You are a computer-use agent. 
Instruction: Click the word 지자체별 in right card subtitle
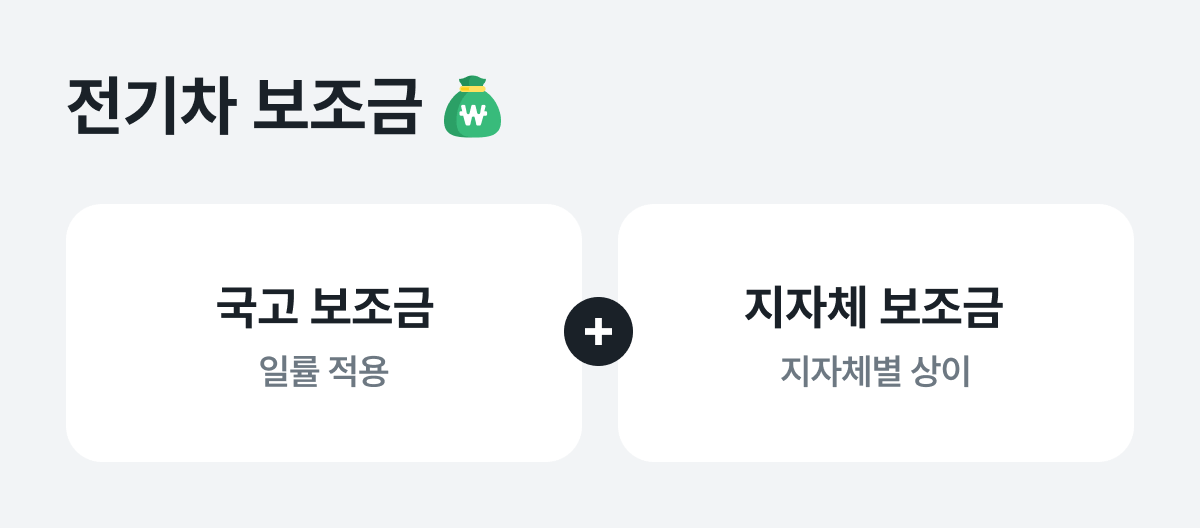840,372
